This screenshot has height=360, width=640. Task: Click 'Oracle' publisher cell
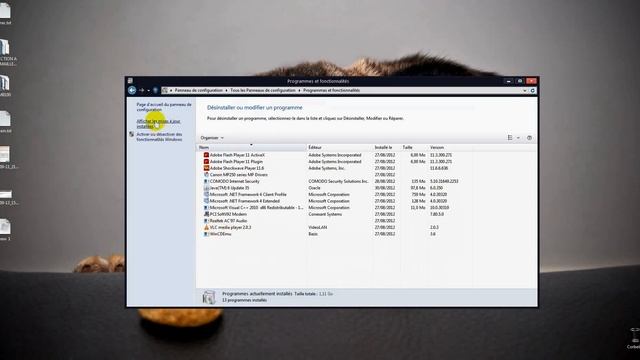coord(314,188)
